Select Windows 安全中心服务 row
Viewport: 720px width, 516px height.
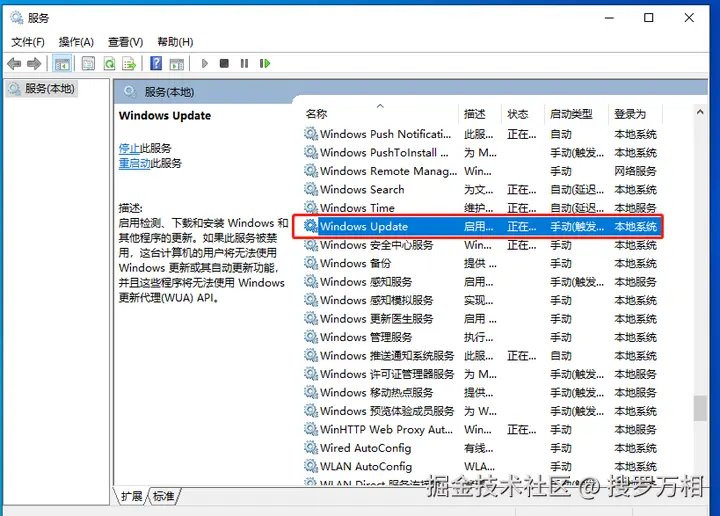pos(482,245)
